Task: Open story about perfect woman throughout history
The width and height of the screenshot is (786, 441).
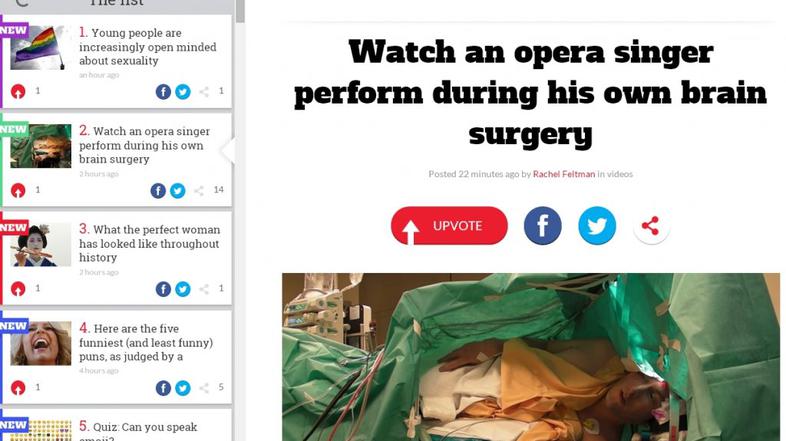Action: [x=149, y=244]
